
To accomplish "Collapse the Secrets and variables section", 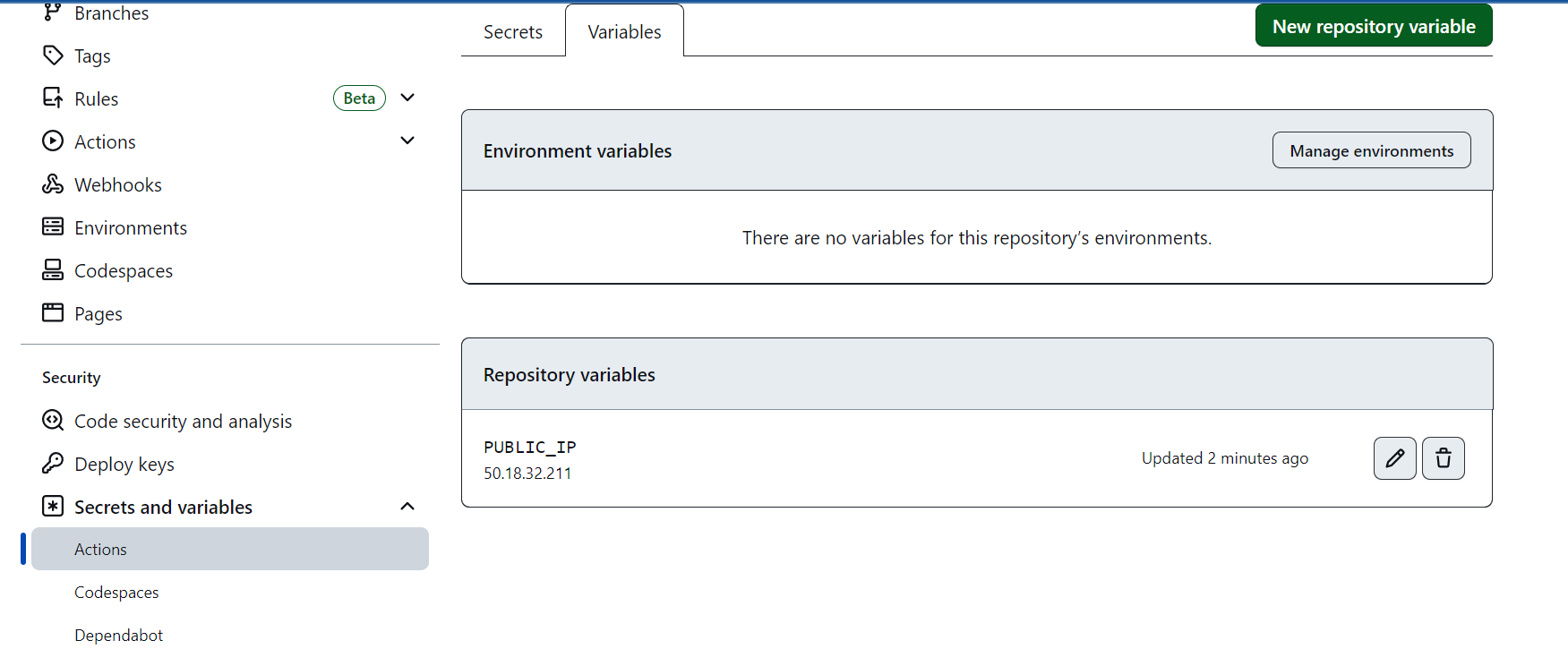I will (x=407, y=507).
